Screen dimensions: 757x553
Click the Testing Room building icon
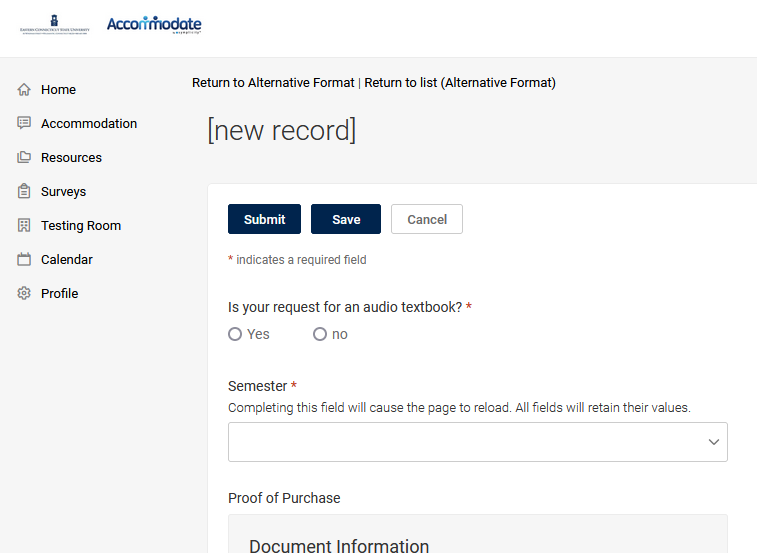click(24, 226)
